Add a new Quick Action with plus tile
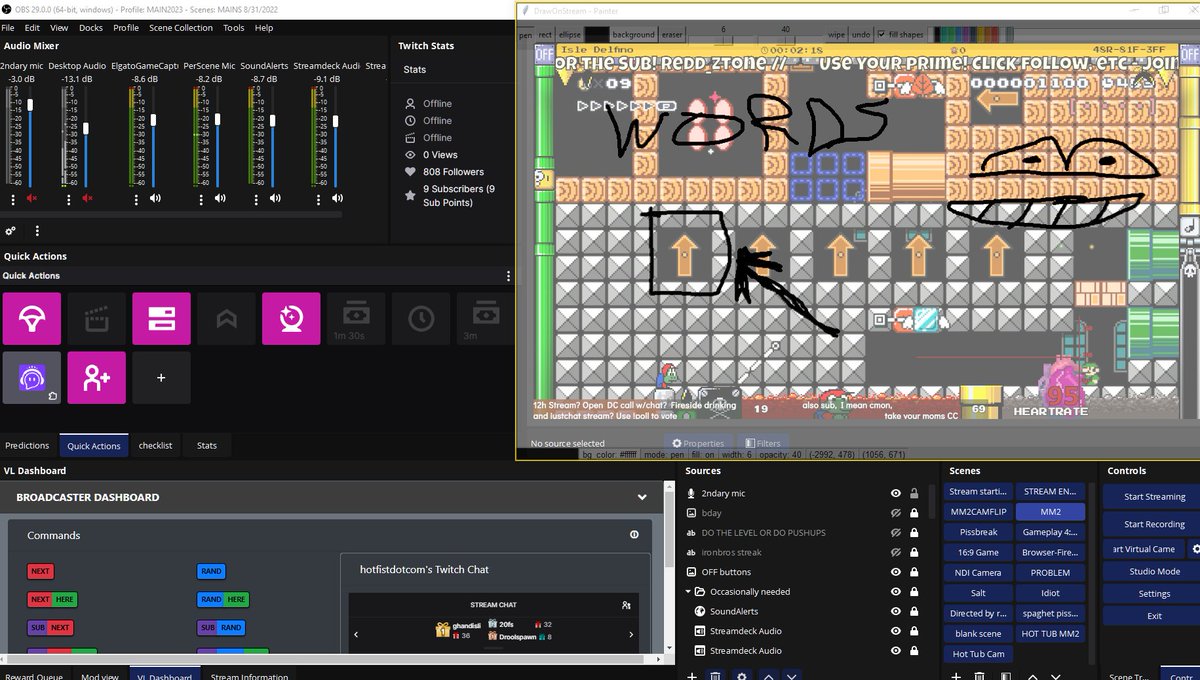 point(162,378)
